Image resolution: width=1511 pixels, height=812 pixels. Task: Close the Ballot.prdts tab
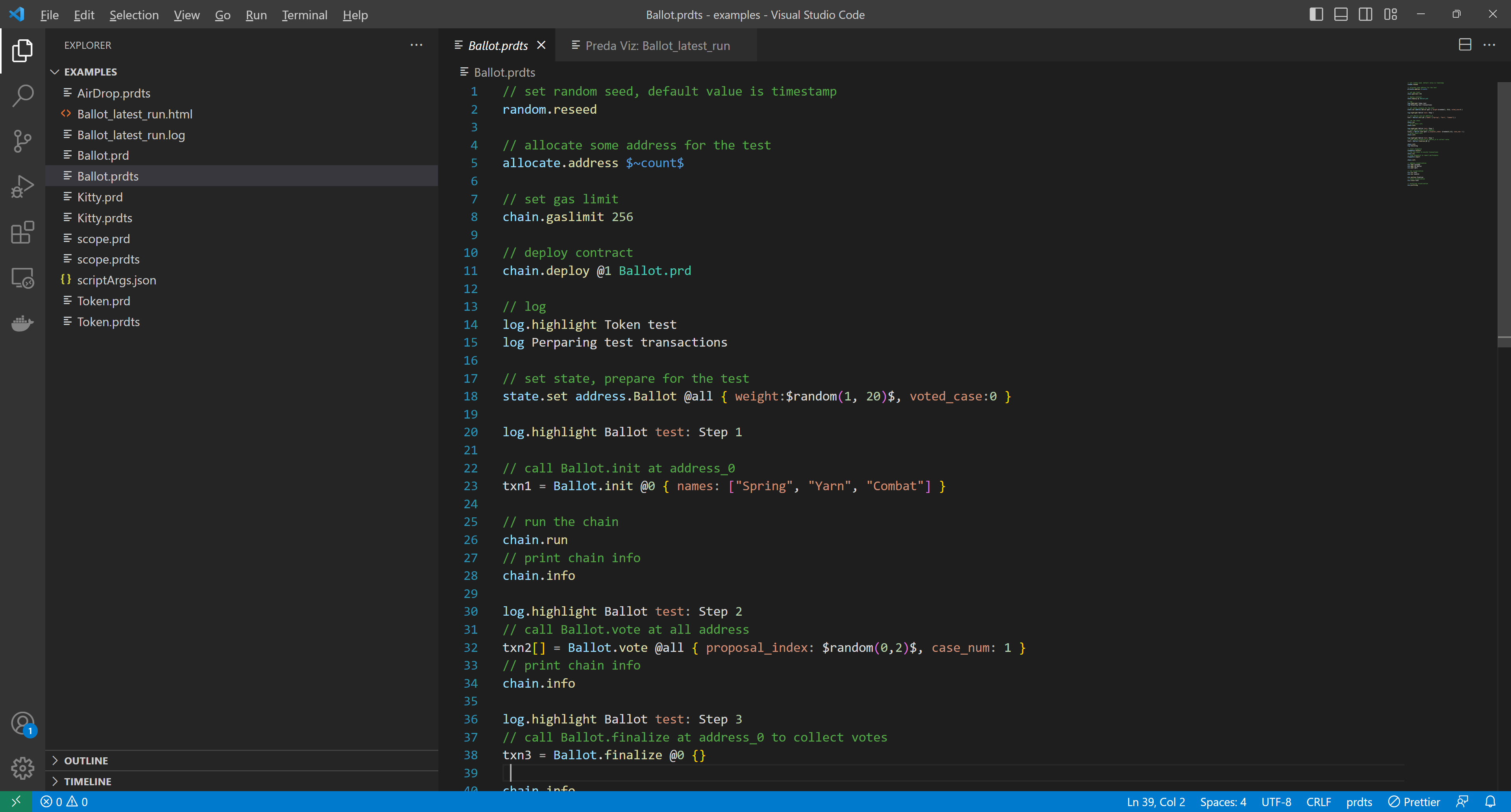pos(541,45)
